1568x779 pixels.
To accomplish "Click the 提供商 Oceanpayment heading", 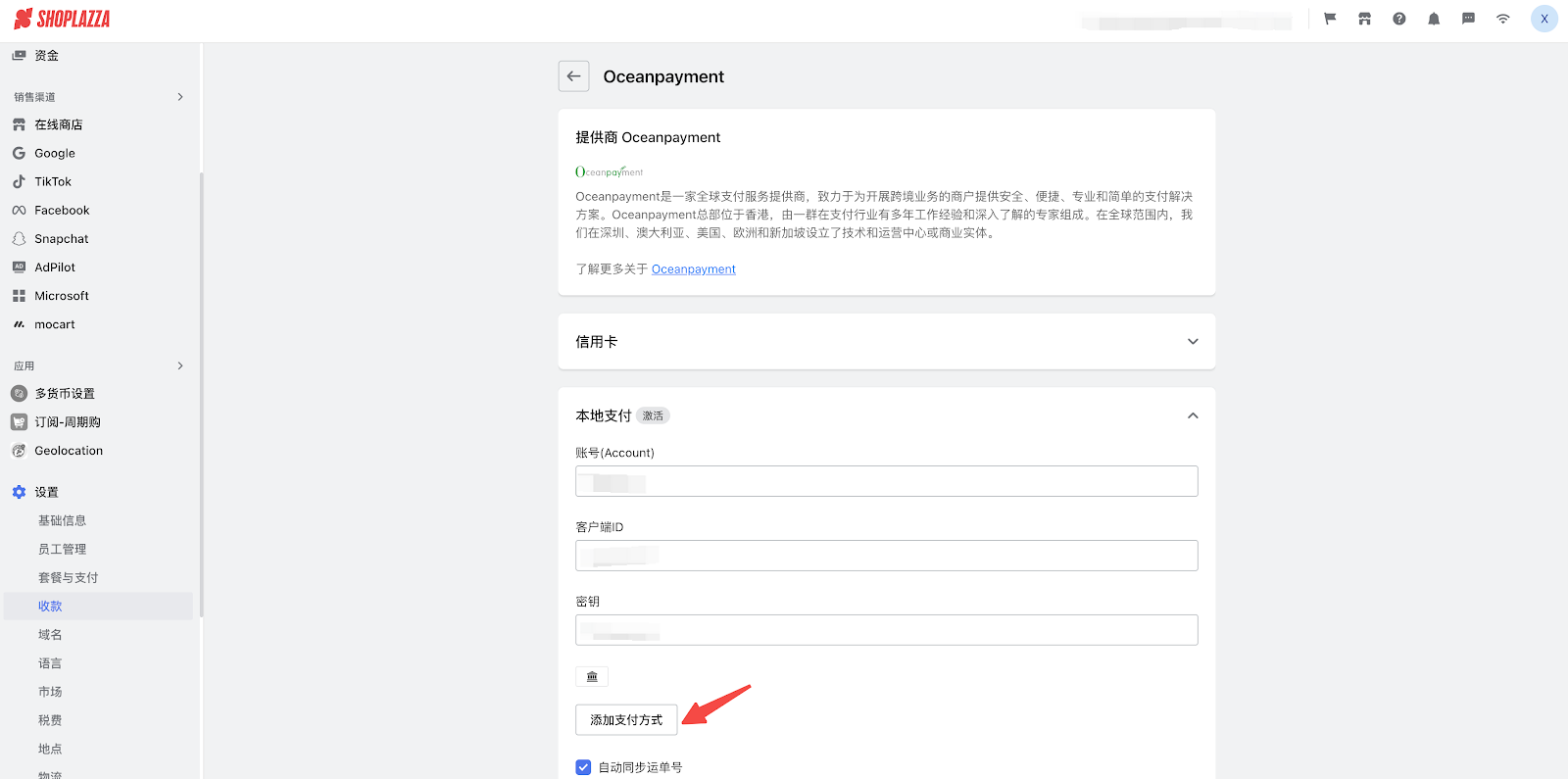I will pos(648,137).
